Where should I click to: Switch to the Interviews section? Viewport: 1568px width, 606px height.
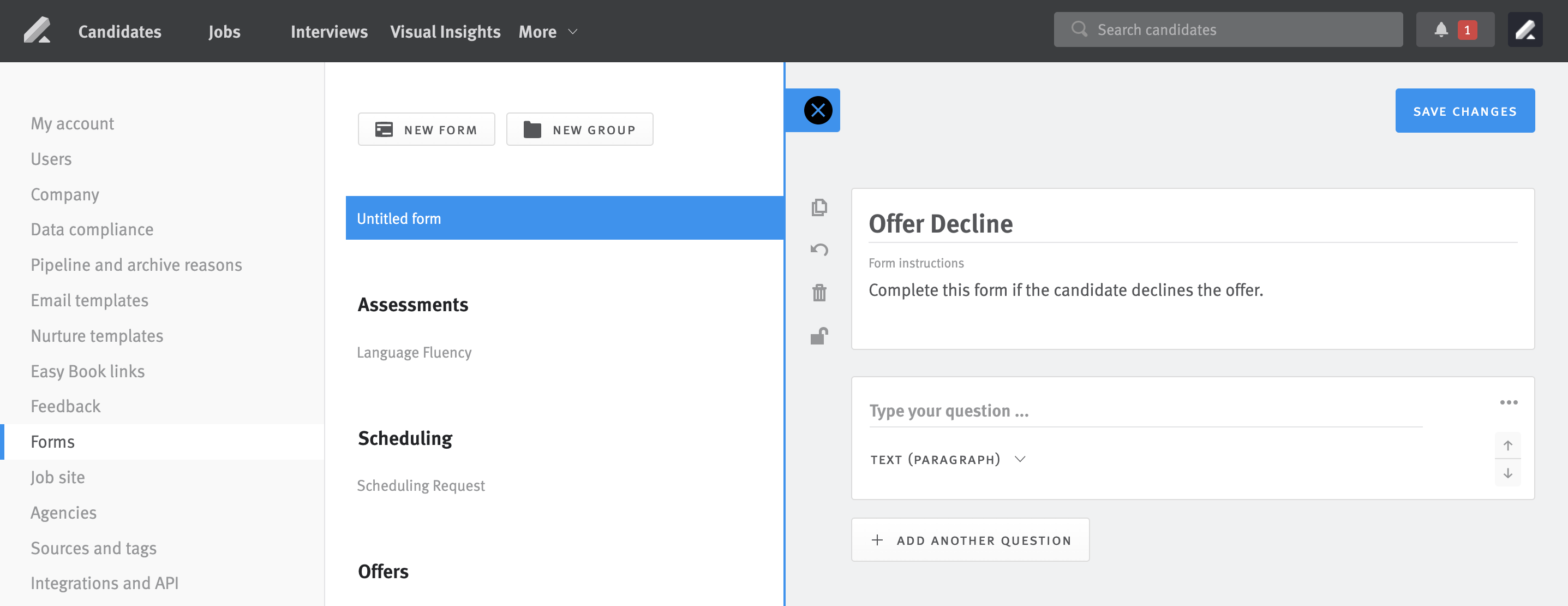tap(330, 31)
